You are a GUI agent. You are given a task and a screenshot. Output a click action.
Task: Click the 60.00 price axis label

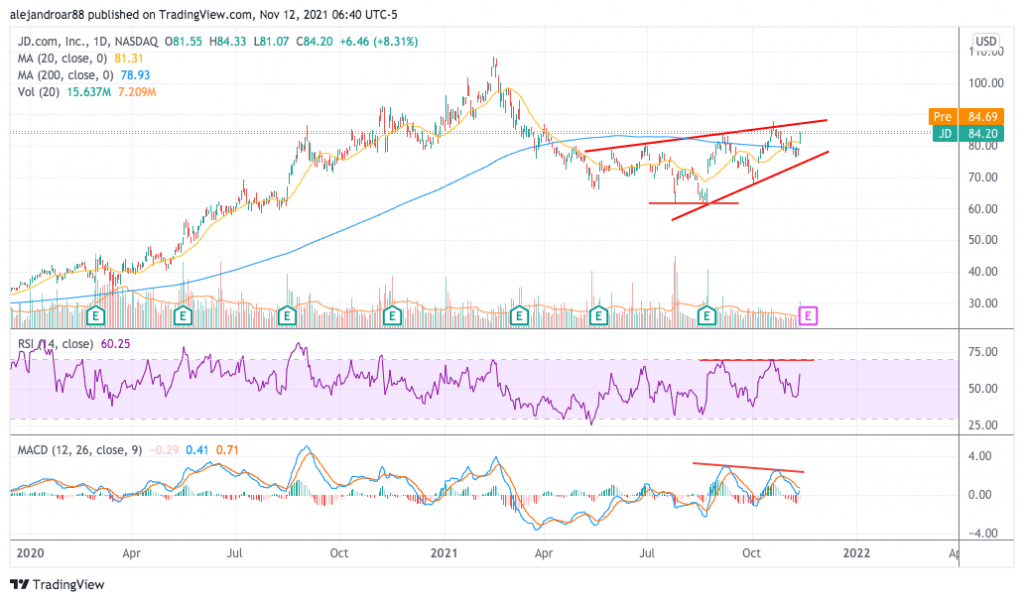[x=983, y=209]
